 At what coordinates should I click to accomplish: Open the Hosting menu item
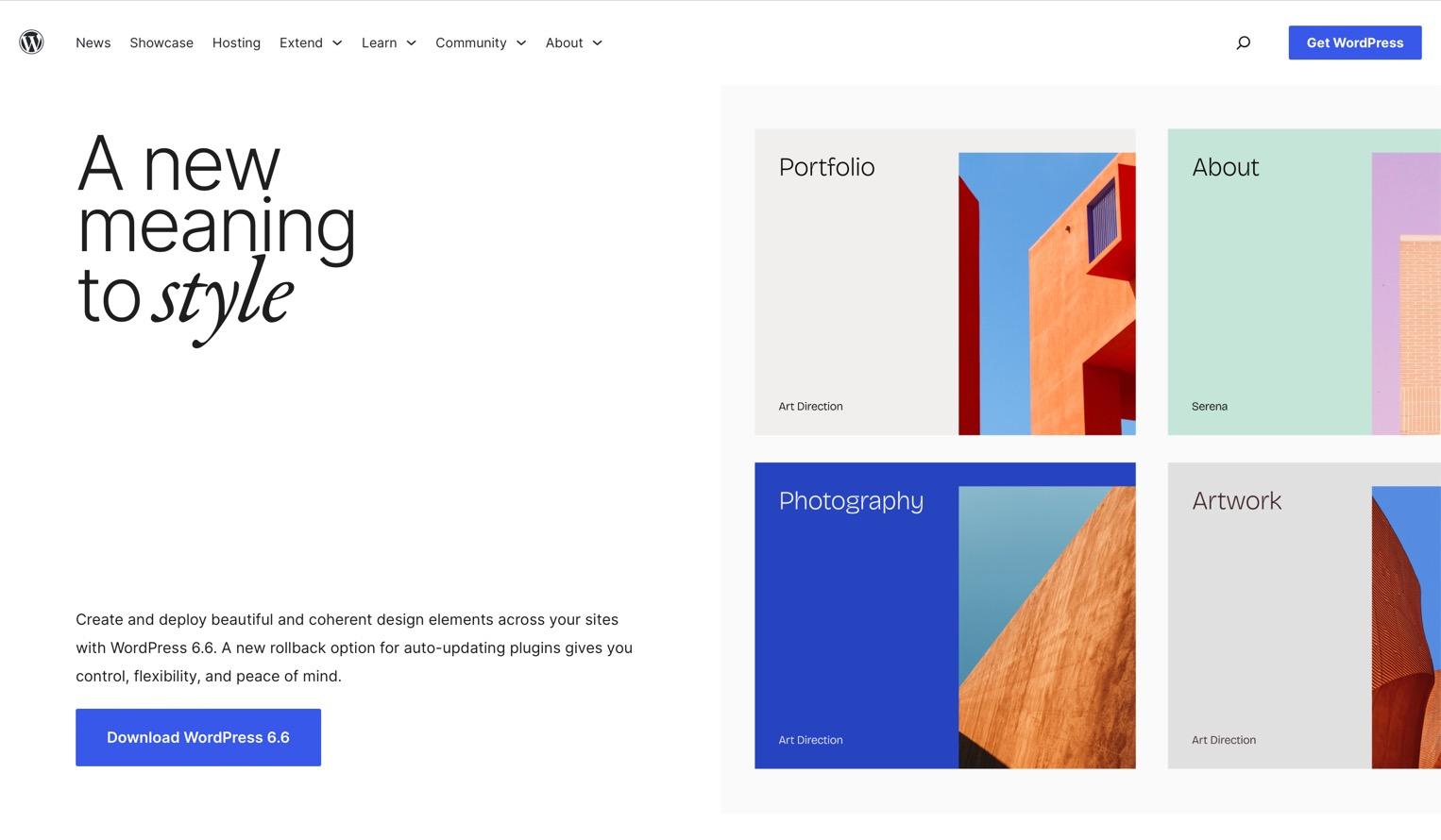click(x=236, y=42)
